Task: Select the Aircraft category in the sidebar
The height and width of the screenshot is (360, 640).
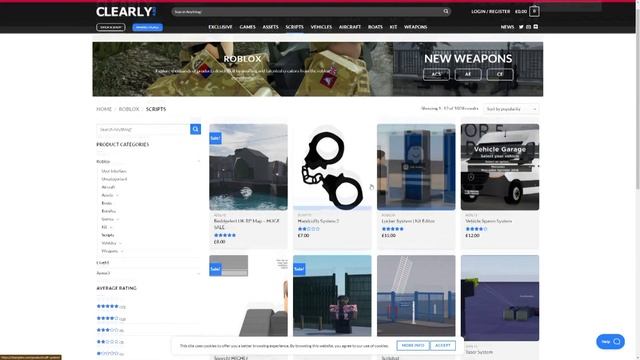Action: (108, 187)
